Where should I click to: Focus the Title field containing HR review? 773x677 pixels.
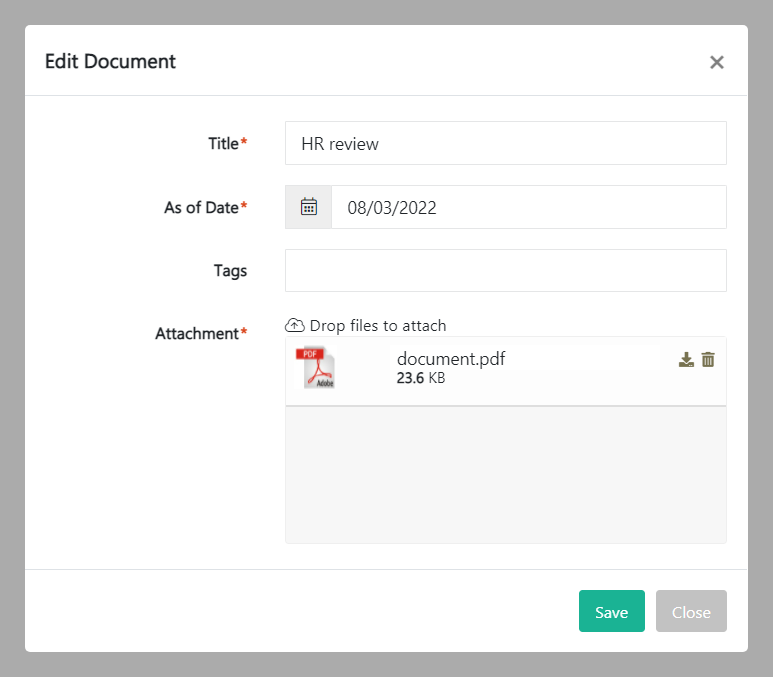pos(505,143)
